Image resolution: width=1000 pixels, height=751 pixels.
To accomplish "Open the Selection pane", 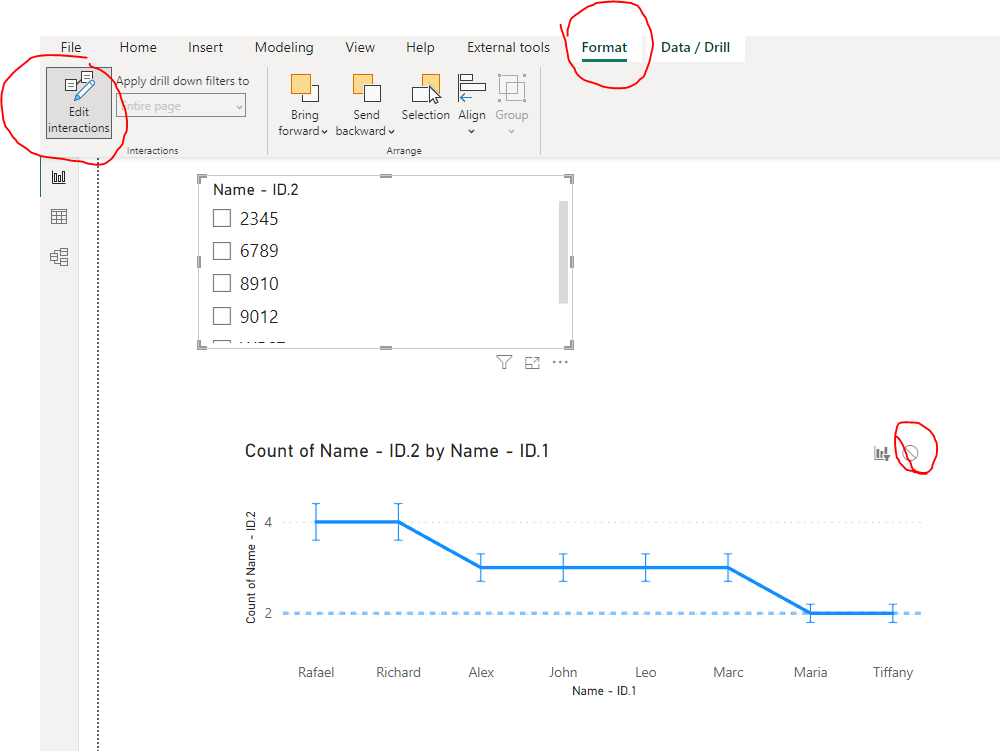I will click(x=425, y=98).
